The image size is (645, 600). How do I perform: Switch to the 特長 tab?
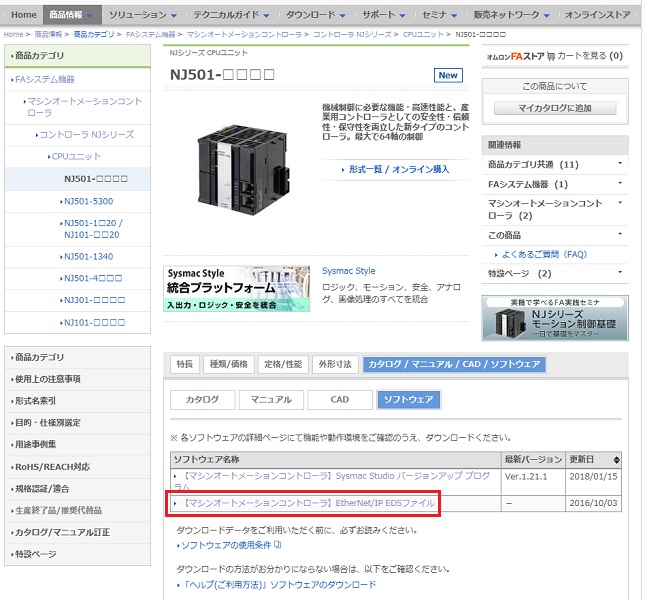point(185,364)
